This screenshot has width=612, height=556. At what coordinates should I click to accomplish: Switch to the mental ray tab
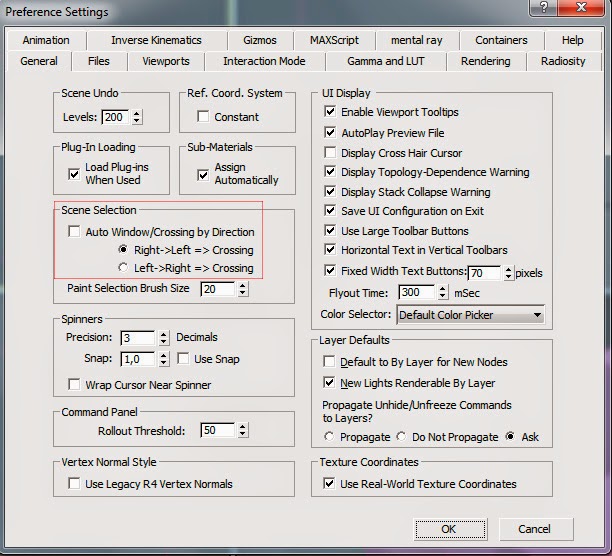point(416,40)
